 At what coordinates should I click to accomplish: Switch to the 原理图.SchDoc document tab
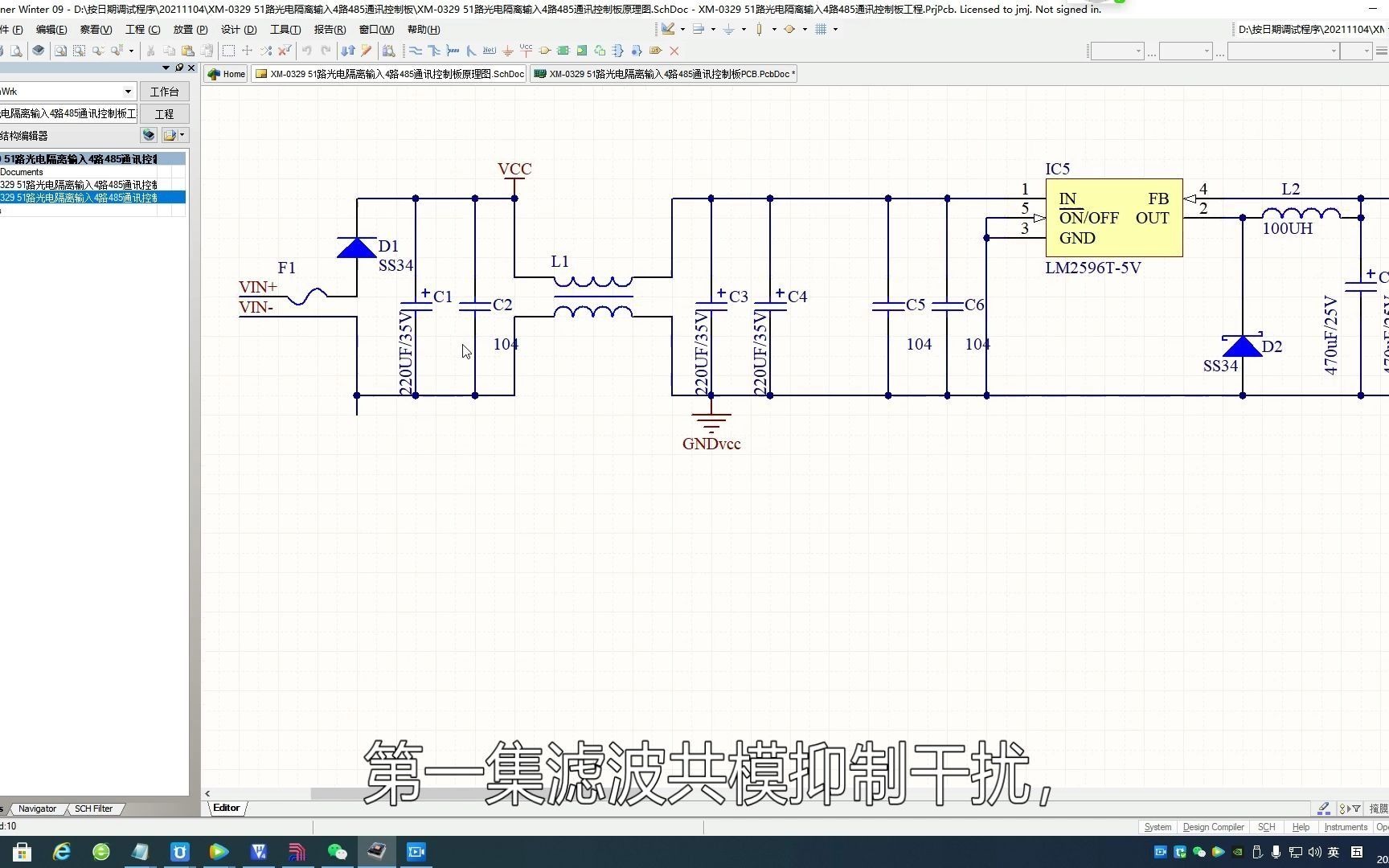coord(389,74)
